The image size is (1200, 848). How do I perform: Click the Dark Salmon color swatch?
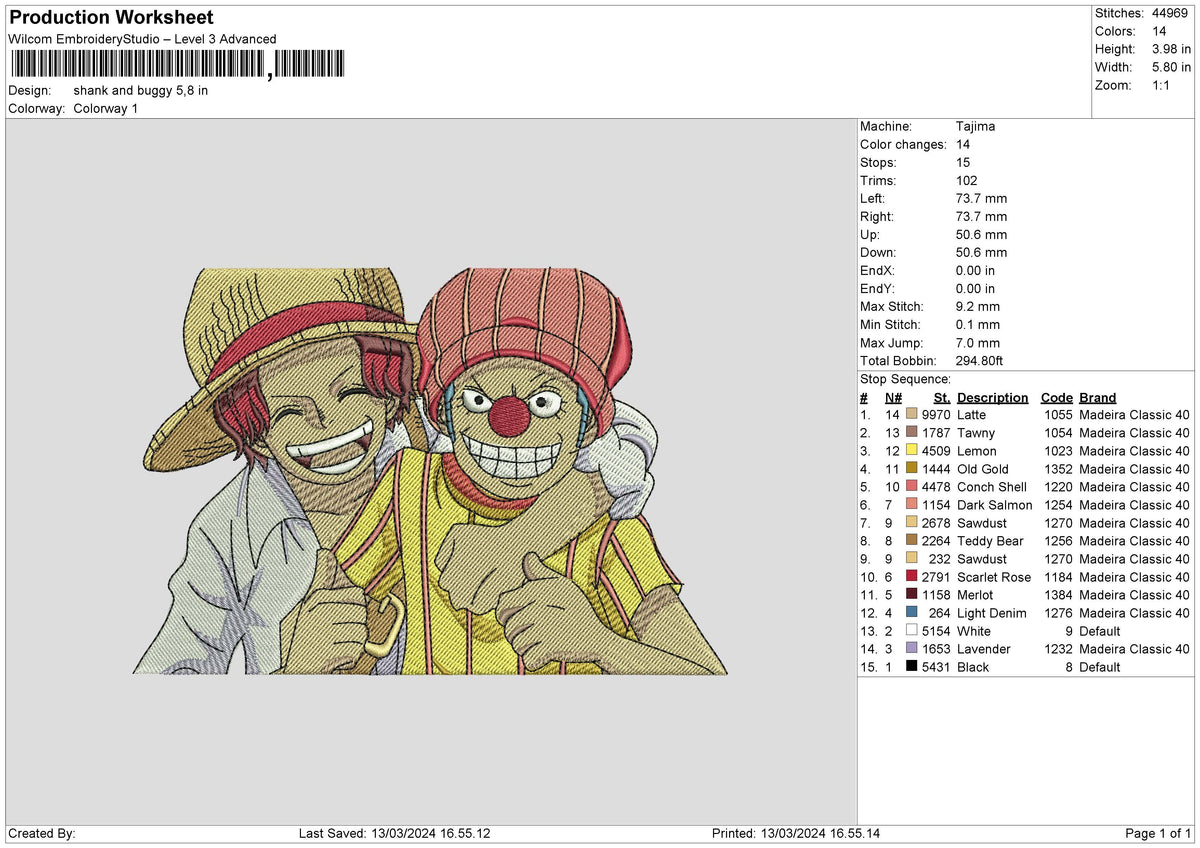pos(911,505)
